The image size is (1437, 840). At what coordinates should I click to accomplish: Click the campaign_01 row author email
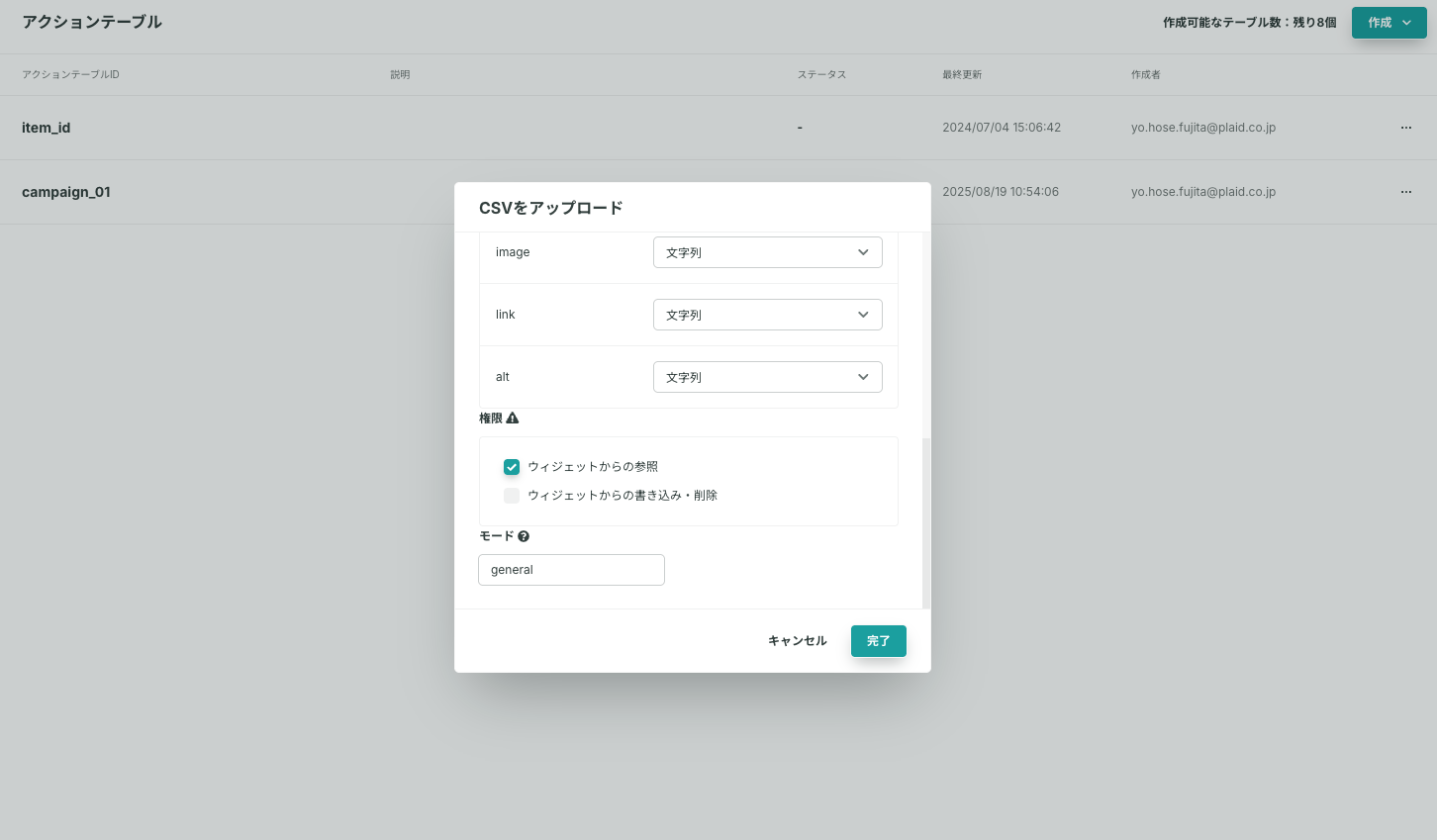(x=1203, y=192)
